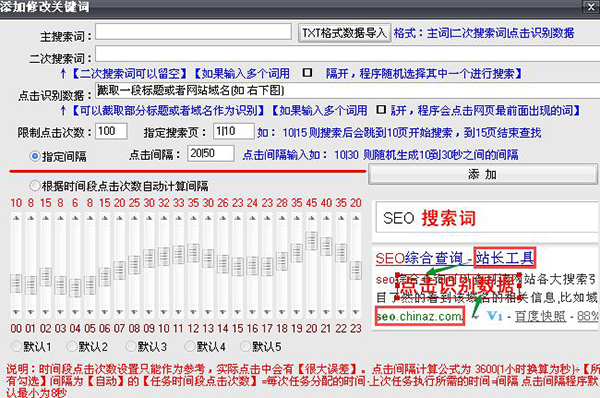Viewport: 600px width, 398px height.
Task: Click the down arrow on hour 18 slider
Action: (282, 312)
